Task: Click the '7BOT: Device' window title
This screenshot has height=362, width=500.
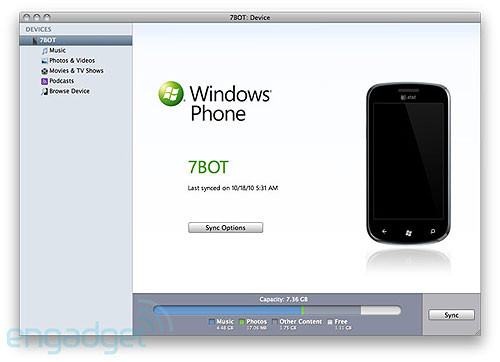Action: tap(250, 18)
